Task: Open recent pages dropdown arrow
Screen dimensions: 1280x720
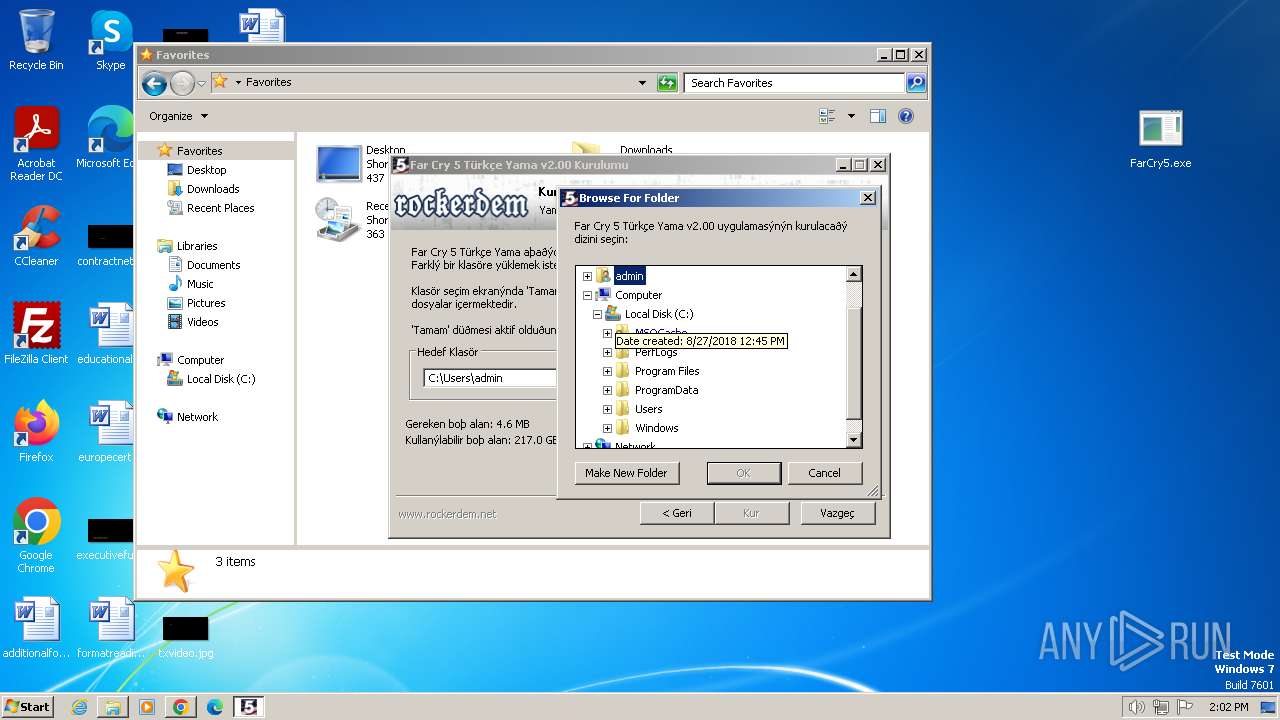Action: tap(201, 83)
